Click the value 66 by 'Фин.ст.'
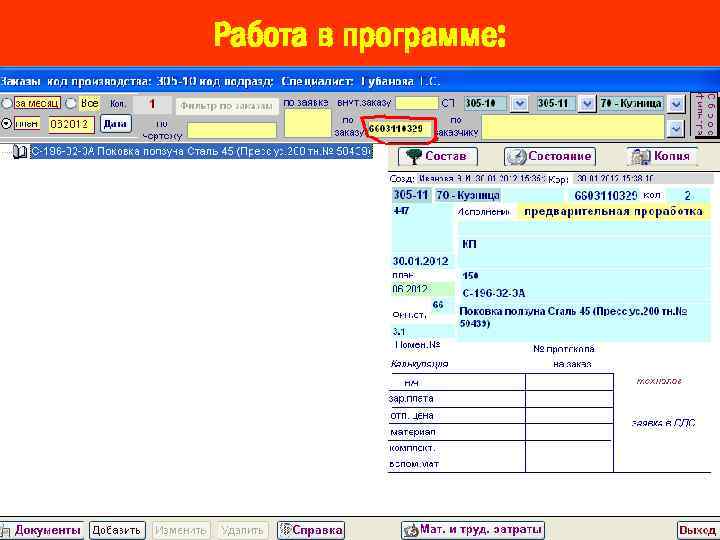The image size is (720, 540). [438, 304]
